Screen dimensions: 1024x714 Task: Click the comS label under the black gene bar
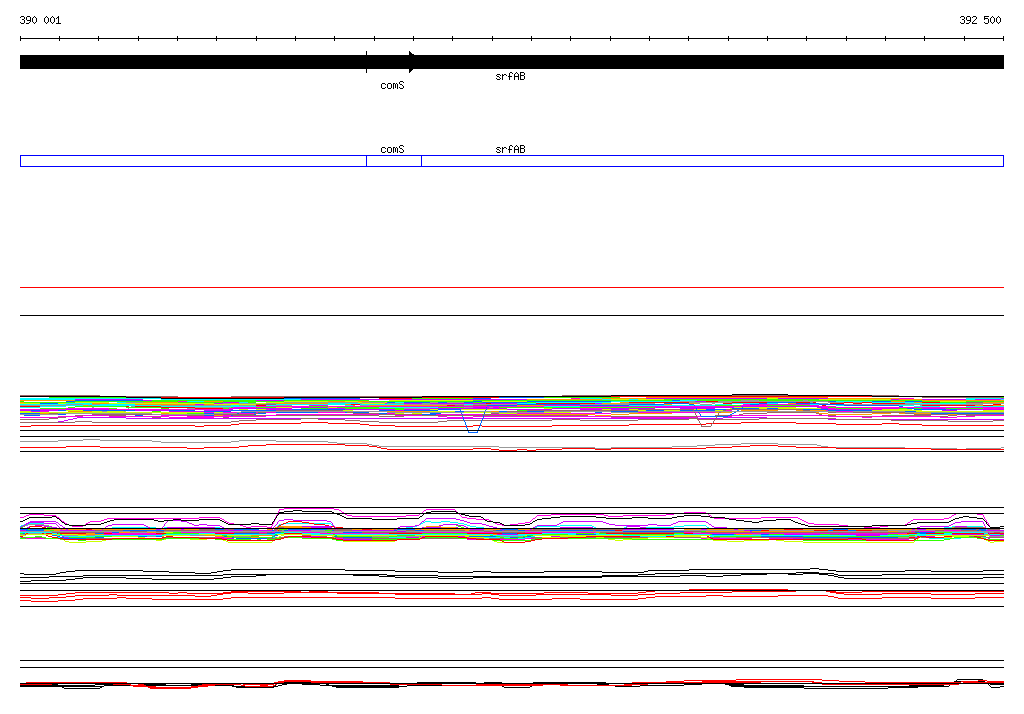point(392,86)
